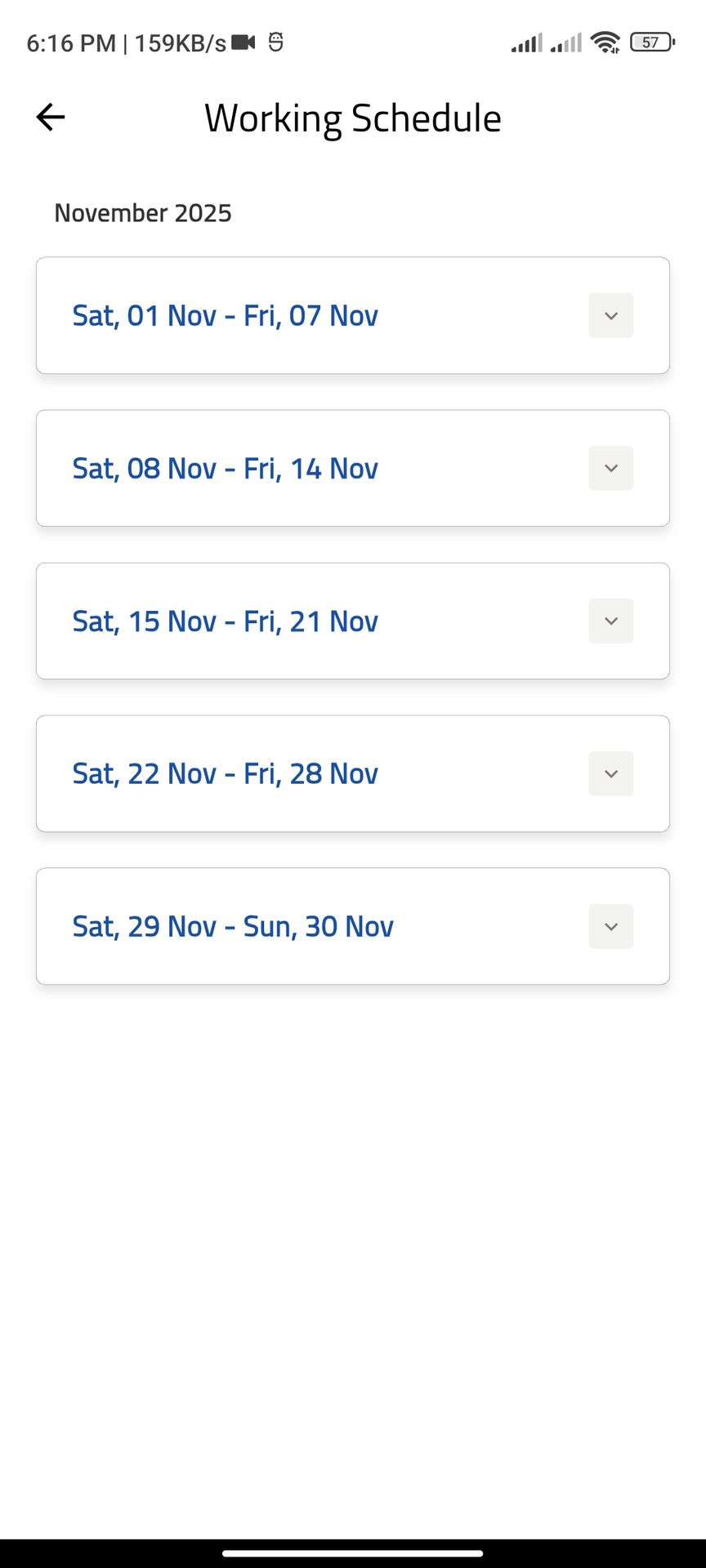
Task: Tap the back arrow icon
Action: point(51,118)
